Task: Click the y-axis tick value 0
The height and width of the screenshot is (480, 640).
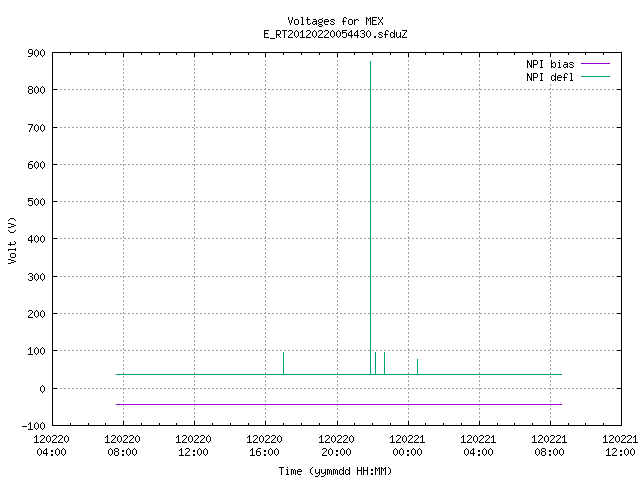Action: tap(42, 389)
